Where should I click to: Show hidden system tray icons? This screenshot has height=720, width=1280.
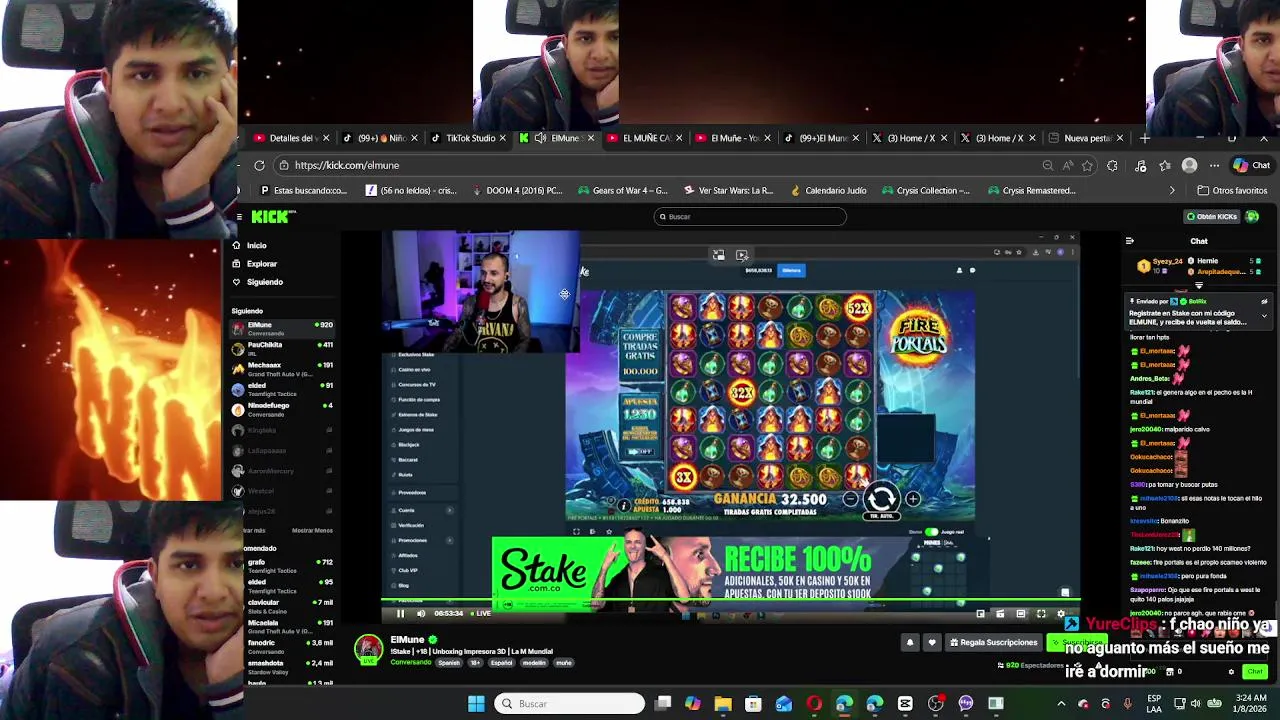1061,704
